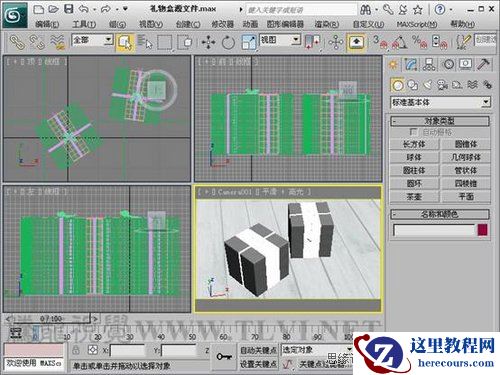The height and width of the screenshot is (375, 500).
Task: Click the Undo arrow icon
Action: [x=84, y=9]
